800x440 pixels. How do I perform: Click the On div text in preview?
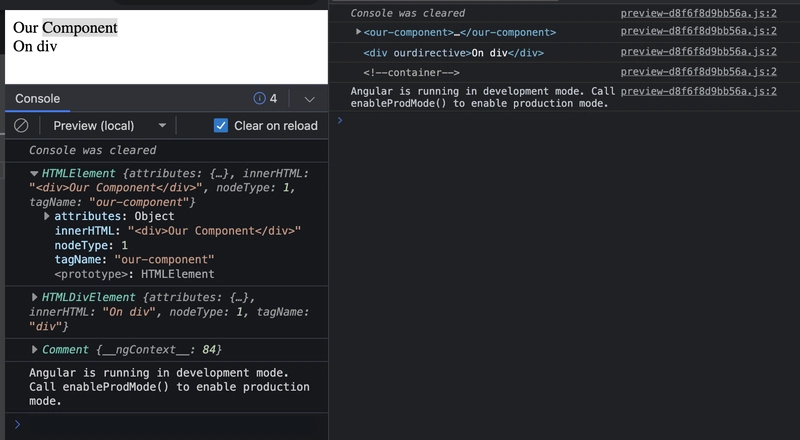[35, 46]
